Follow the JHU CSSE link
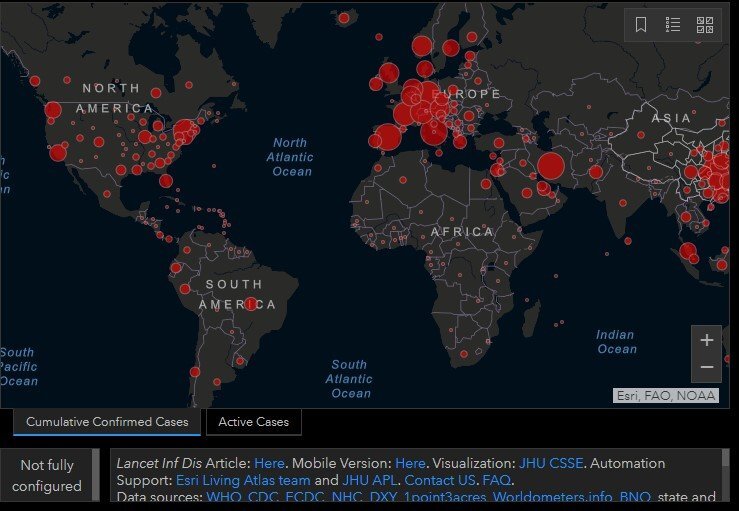 551,463
